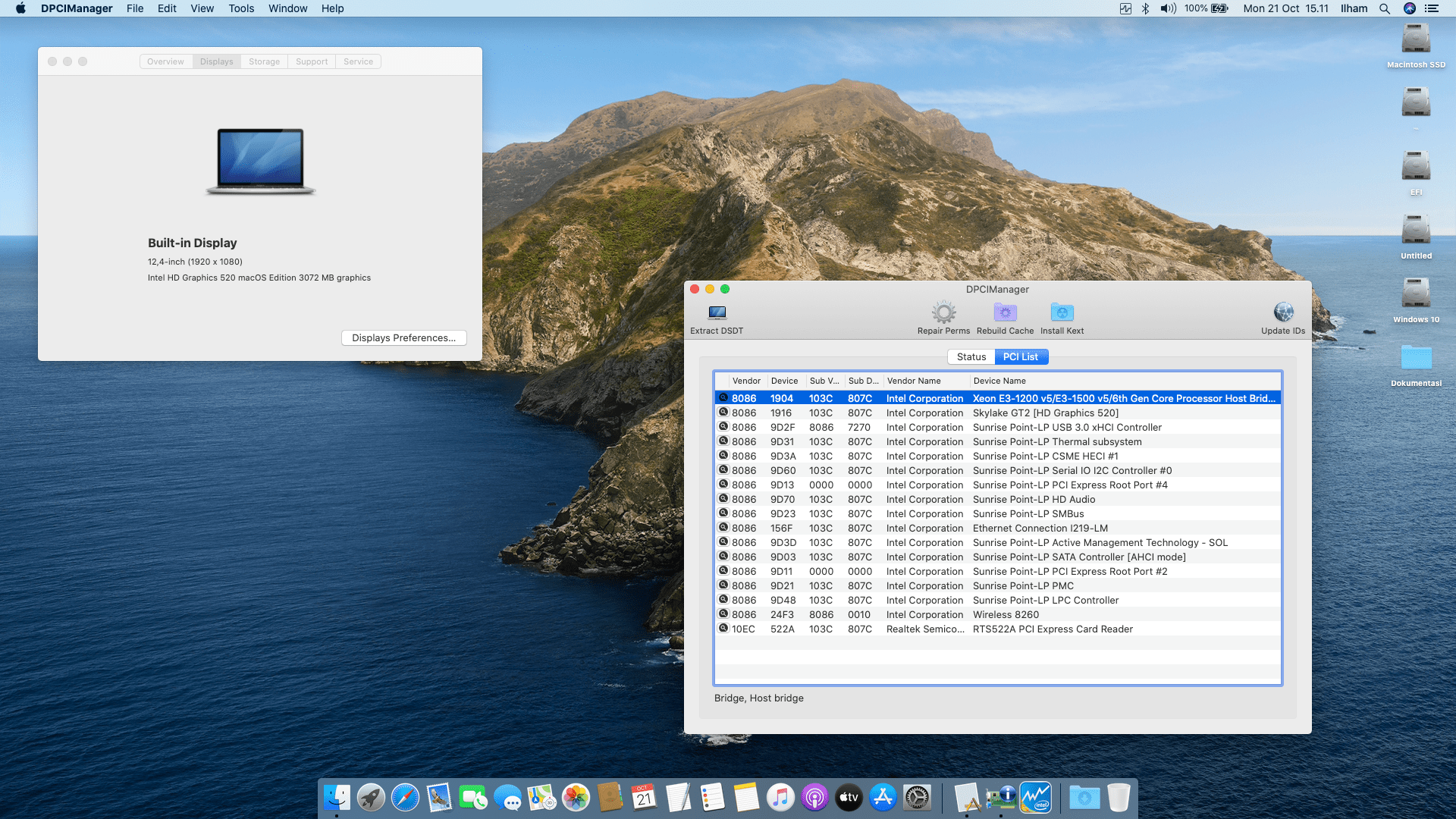Sort by the Device Name column header
The height and width of the screenshot is (819, 1456).
tap(999, 381)
